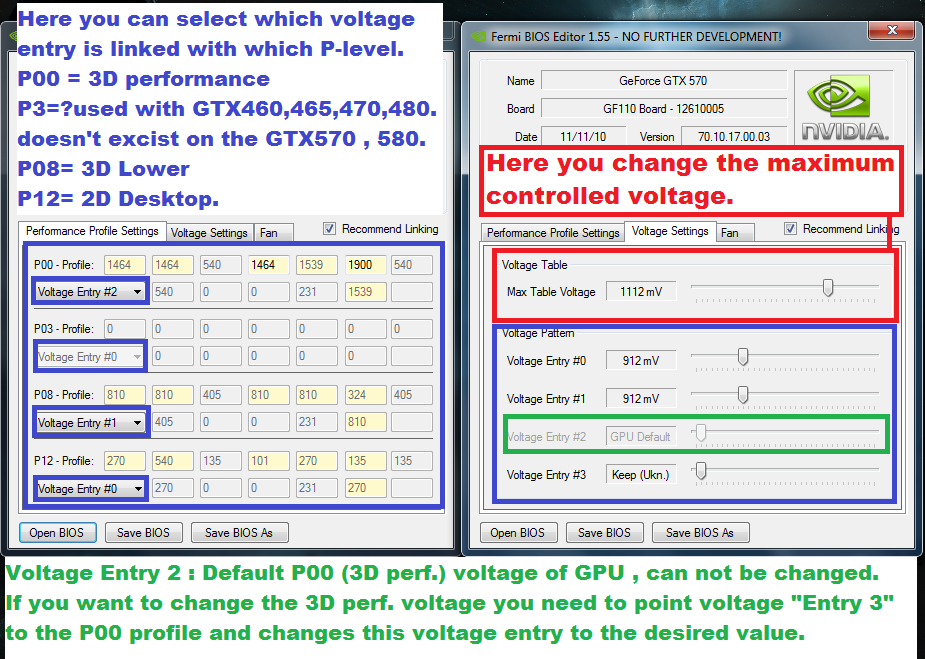Click the 'P03 - Profile:' label
The height and width of the screenshot is (659, 925).
point(64,329)
